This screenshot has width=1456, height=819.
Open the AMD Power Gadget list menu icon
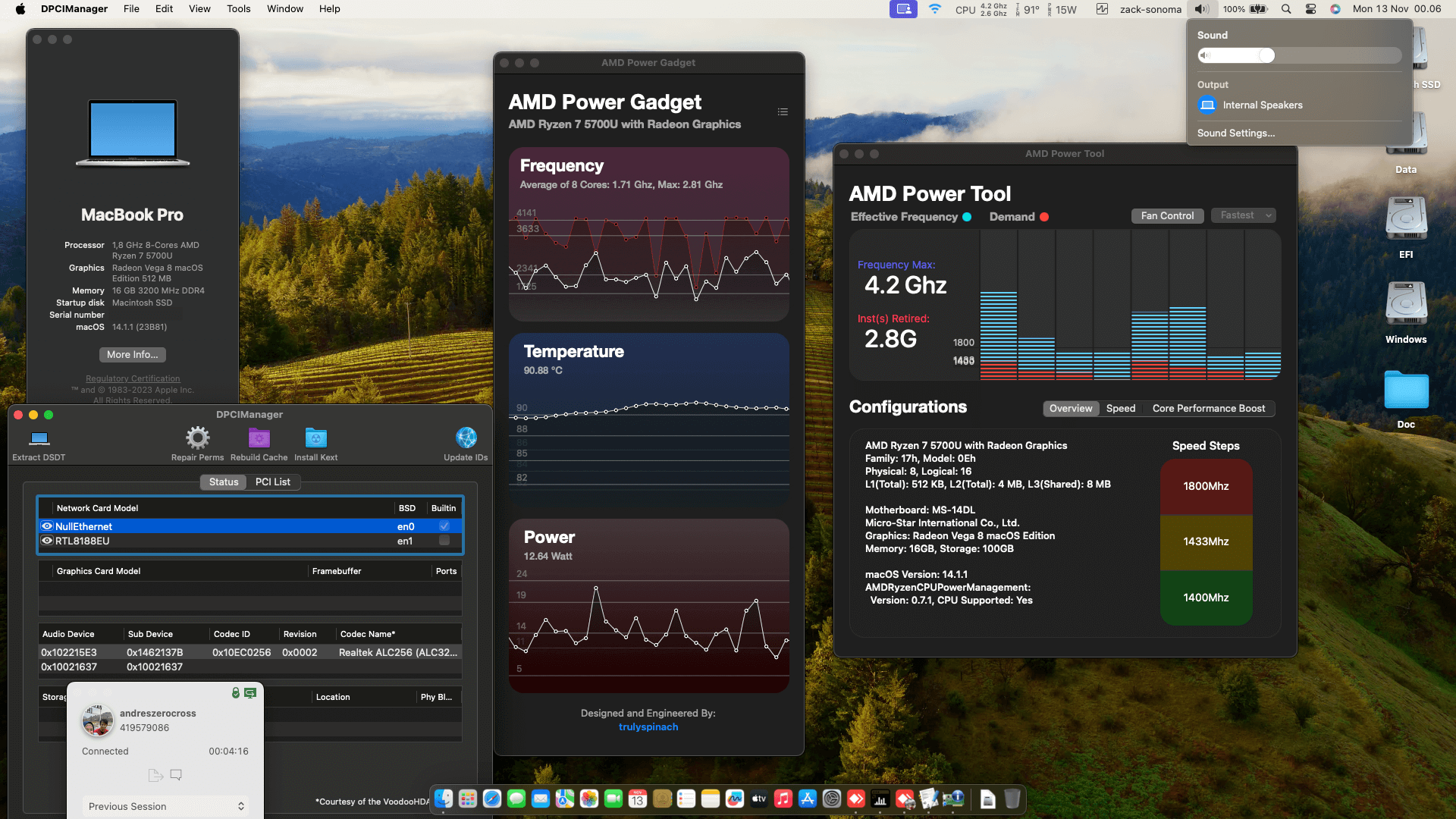click(783, 111)
